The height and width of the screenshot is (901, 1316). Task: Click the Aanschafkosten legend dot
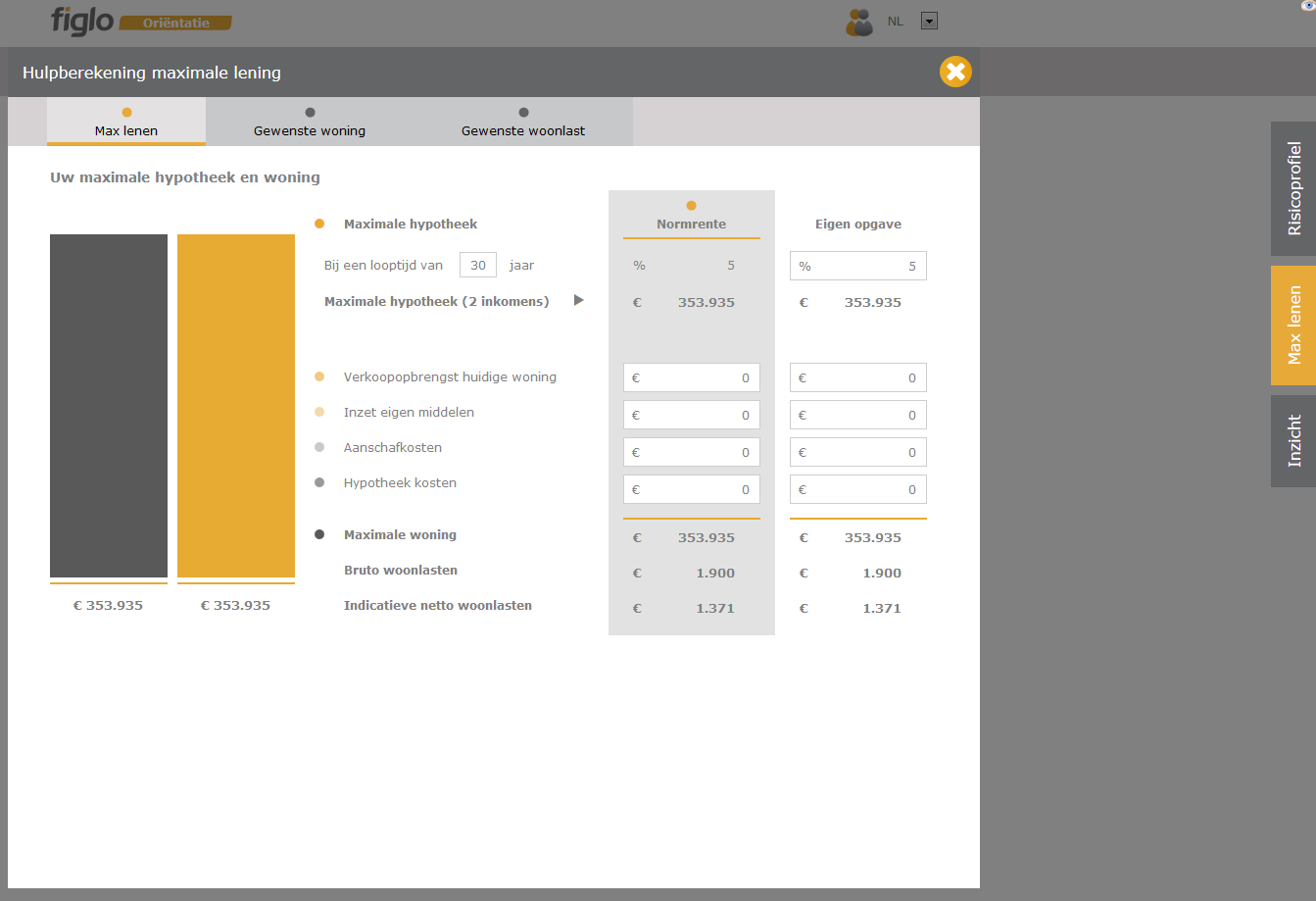point(319,447)
